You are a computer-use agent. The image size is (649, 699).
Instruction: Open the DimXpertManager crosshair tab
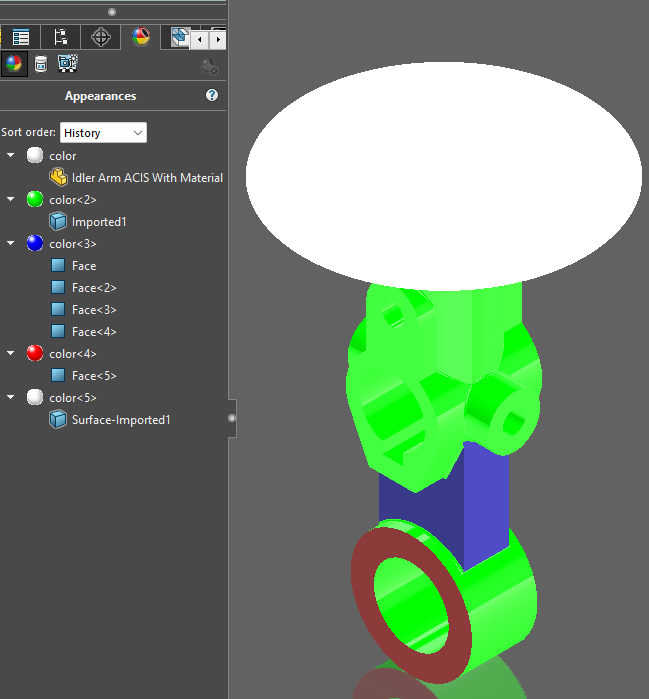101,37
